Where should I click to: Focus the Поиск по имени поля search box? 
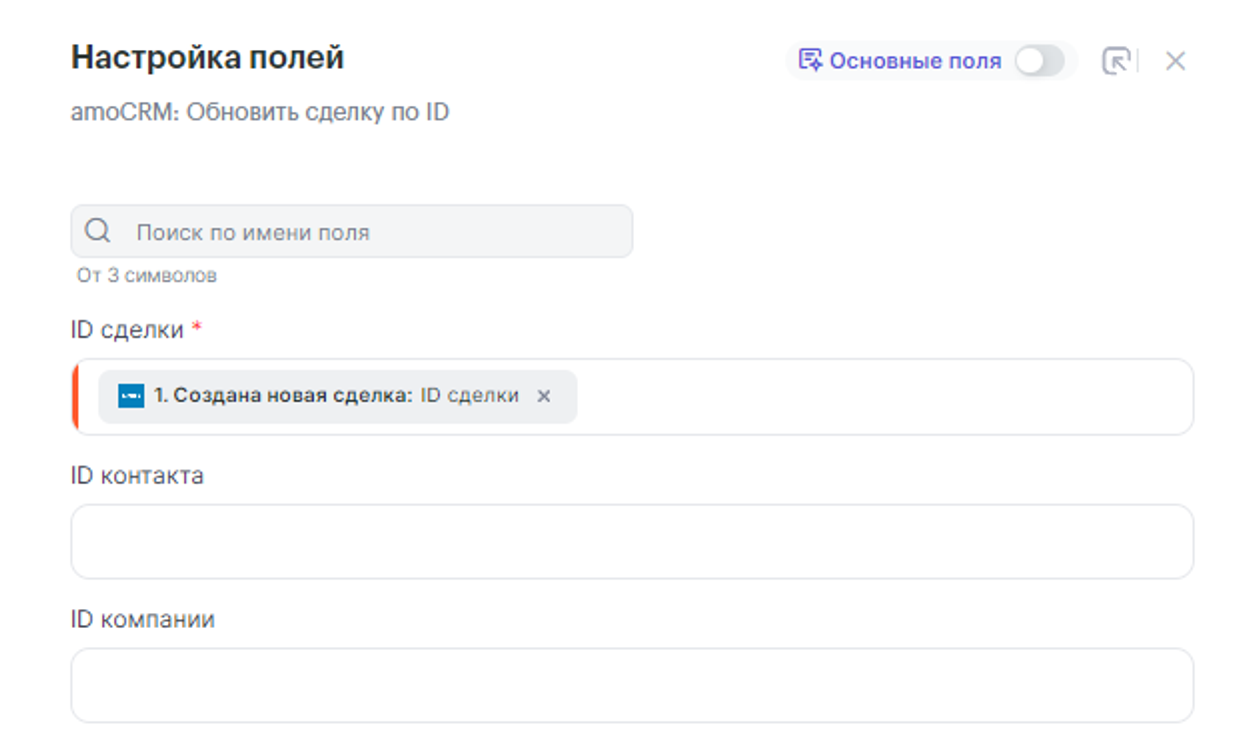[370, 232]
